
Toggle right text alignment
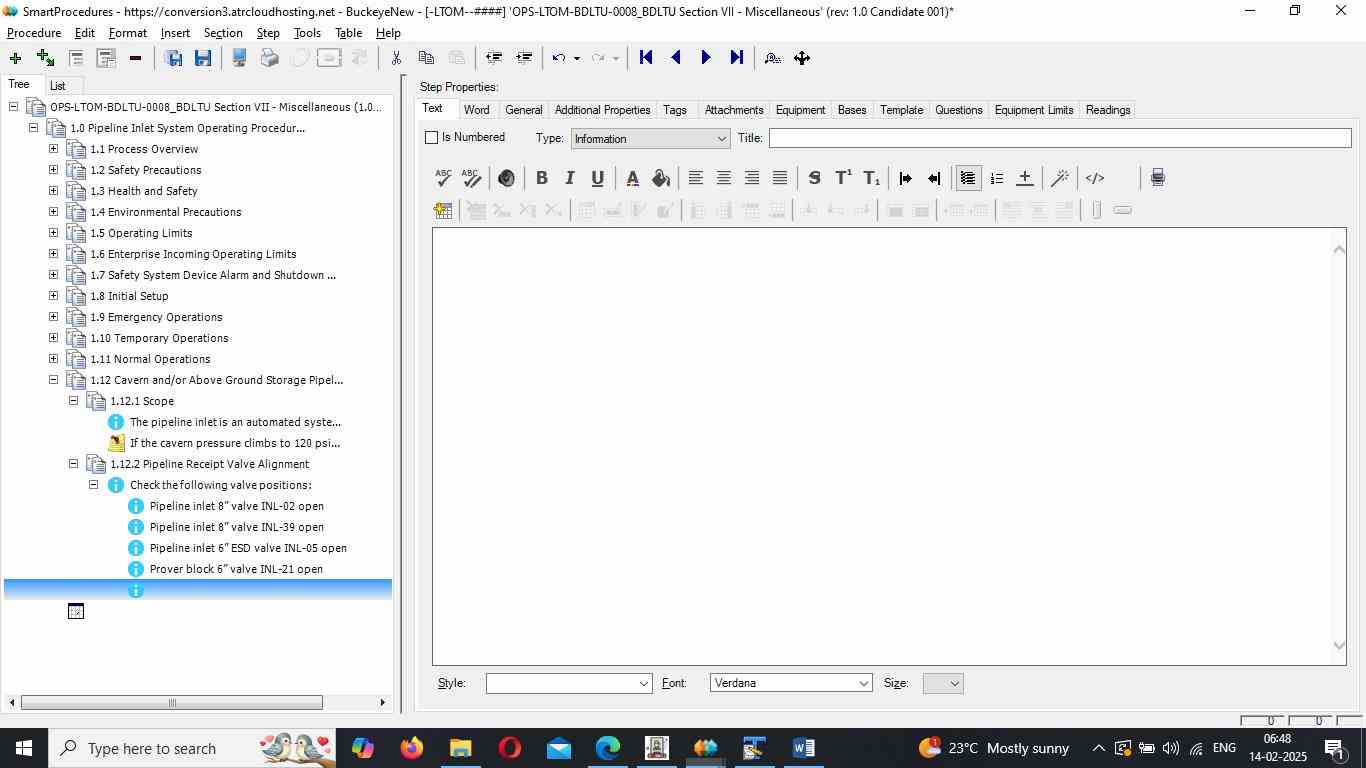(x=751, y=178)
